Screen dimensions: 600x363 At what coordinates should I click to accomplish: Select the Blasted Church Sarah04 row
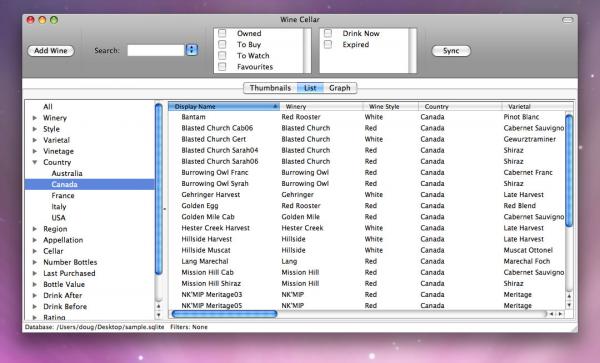367,150
